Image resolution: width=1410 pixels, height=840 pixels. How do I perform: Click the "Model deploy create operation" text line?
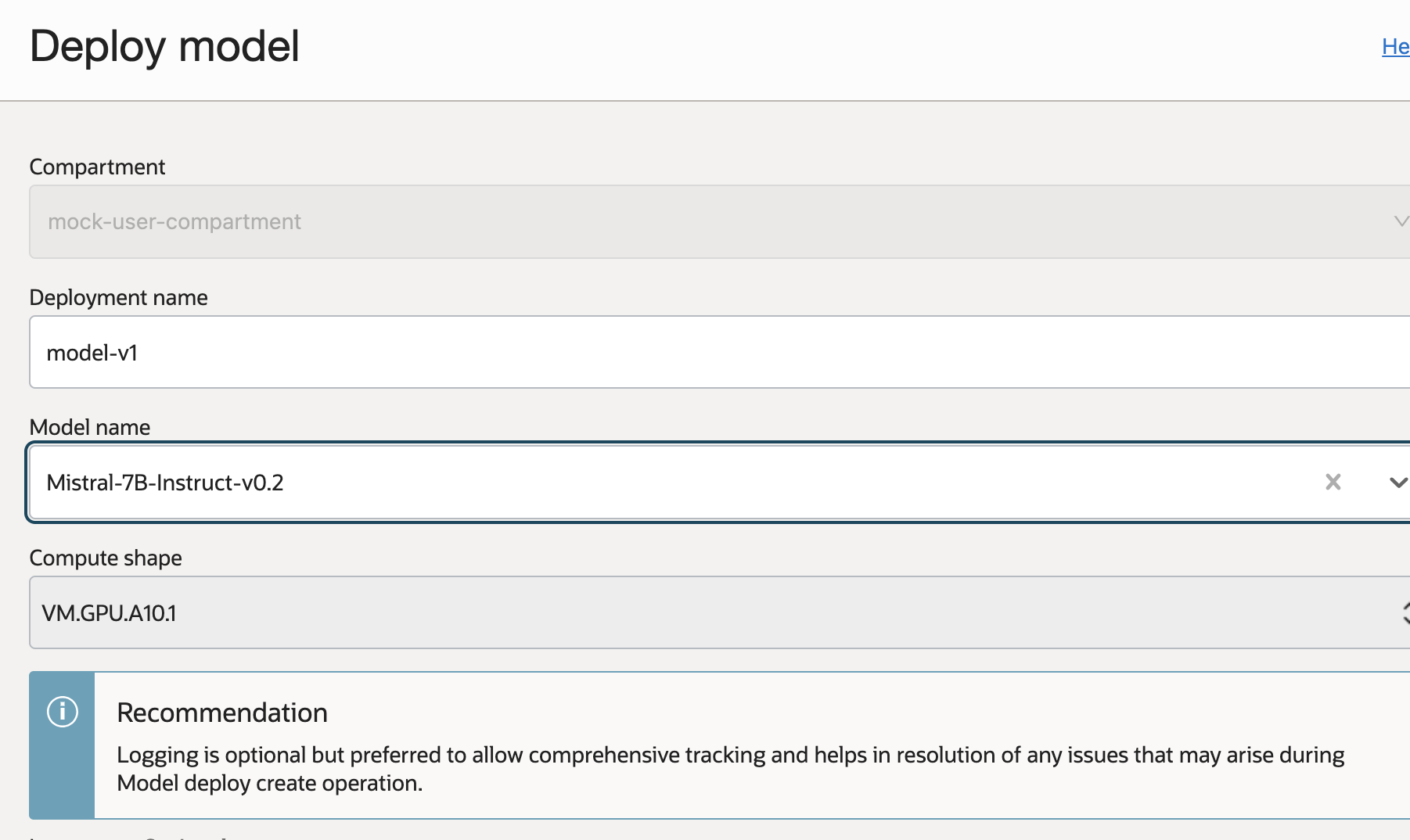(269, 783)
